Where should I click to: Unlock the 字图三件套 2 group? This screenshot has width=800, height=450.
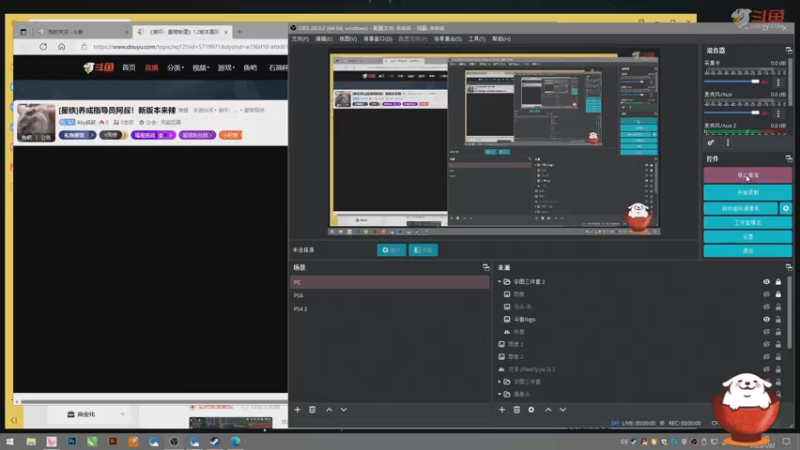(x=778, y=282)
